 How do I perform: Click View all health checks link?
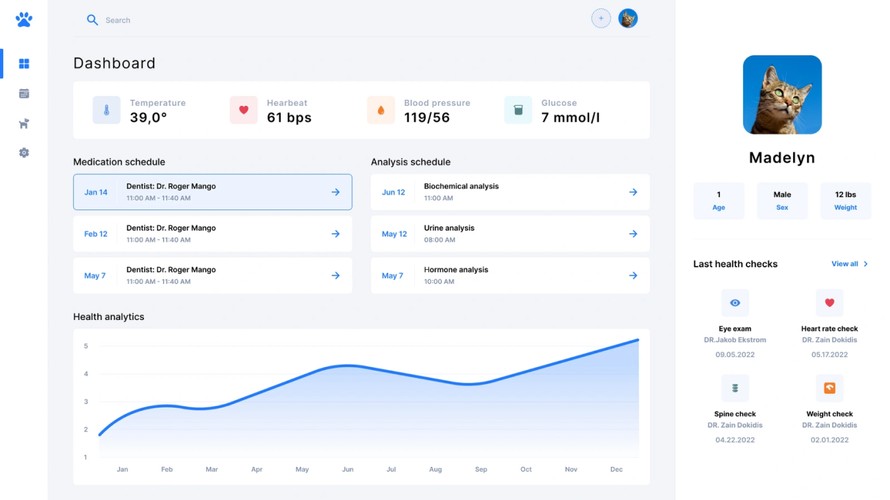[849, 264]
